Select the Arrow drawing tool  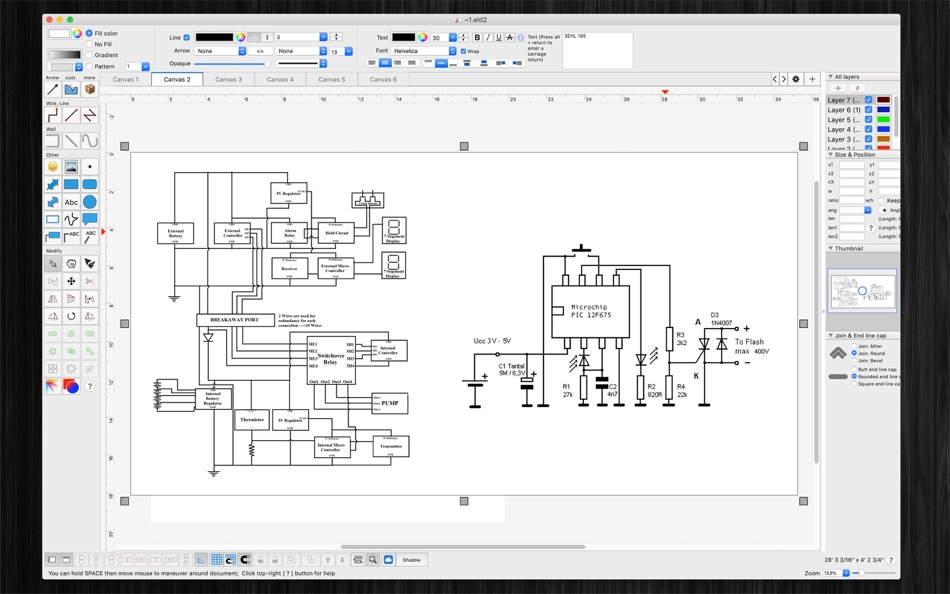tap(53, 90)
